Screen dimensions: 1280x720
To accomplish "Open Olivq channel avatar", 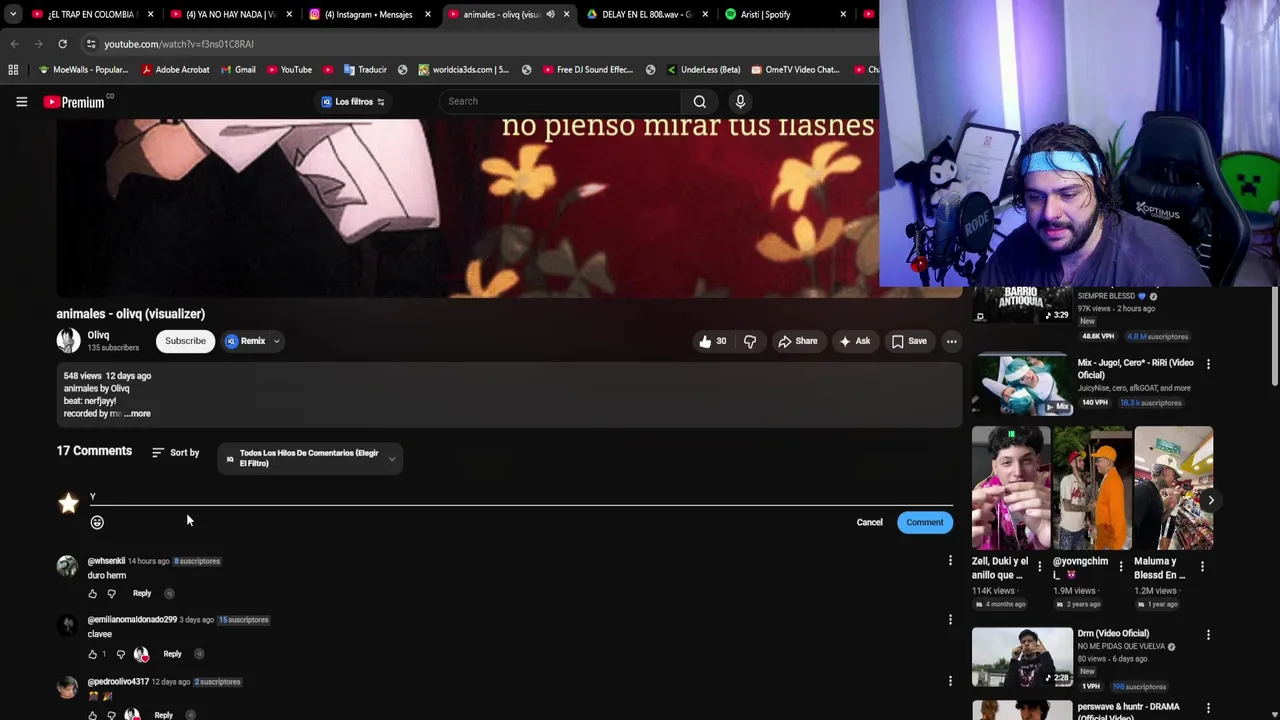I will tap(68, 341).
